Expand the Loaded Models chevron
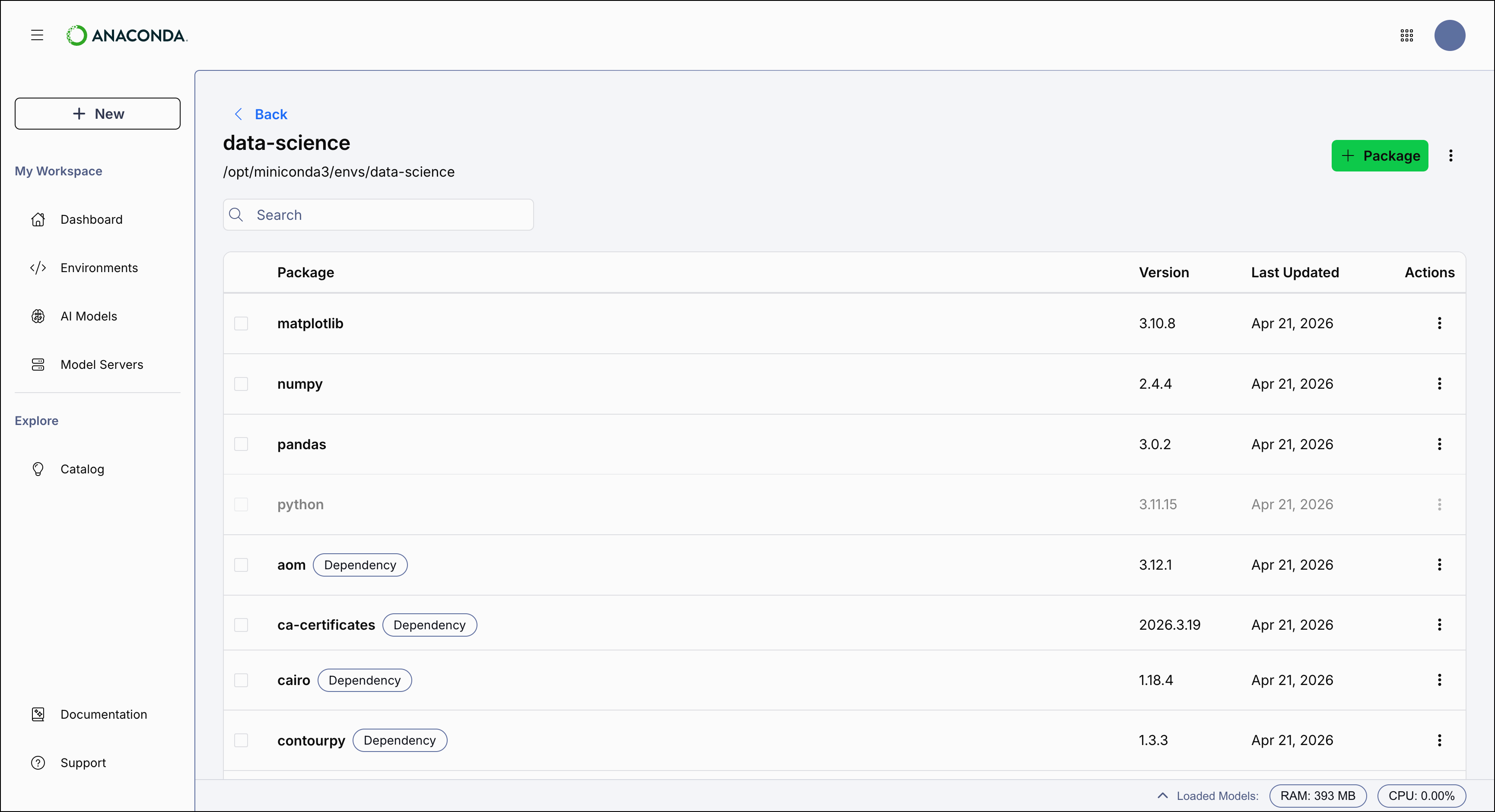Viewport: 1495px width, 812px height. click(x=1162, y=796)
